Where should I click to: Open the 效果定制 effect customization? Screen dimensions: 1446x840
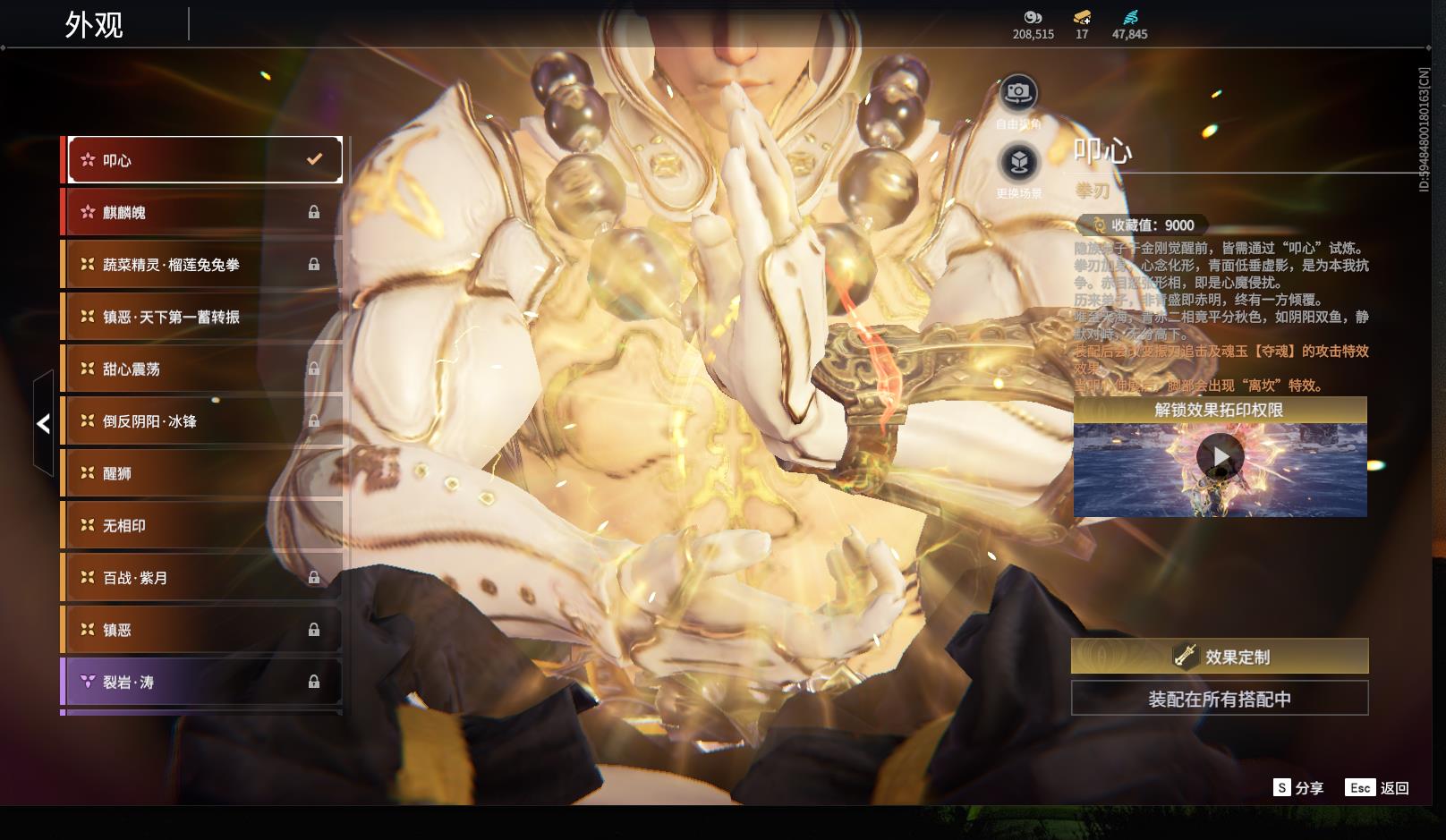(1220, 657)
